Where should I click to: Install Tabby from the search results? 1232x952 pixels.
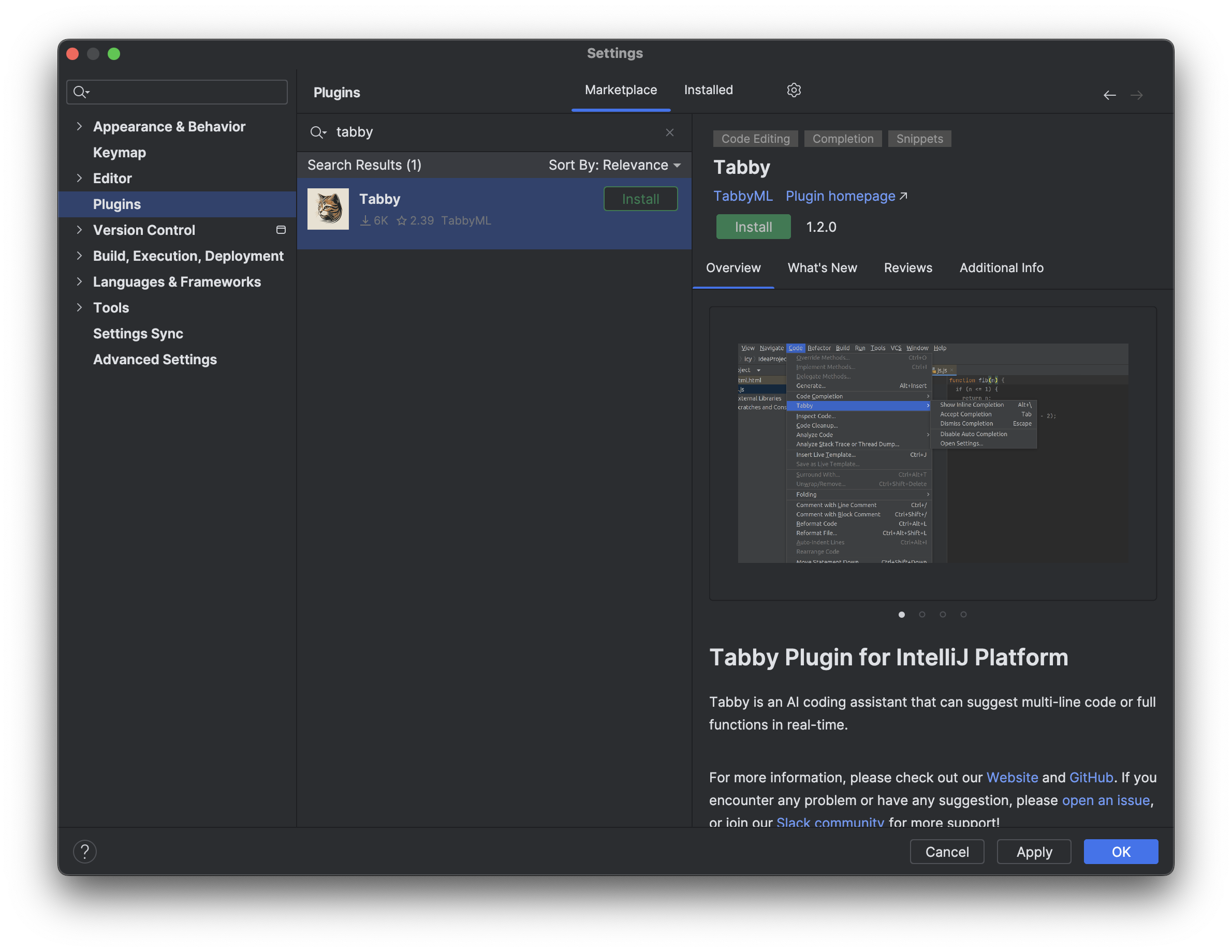[x=640, y=199]
